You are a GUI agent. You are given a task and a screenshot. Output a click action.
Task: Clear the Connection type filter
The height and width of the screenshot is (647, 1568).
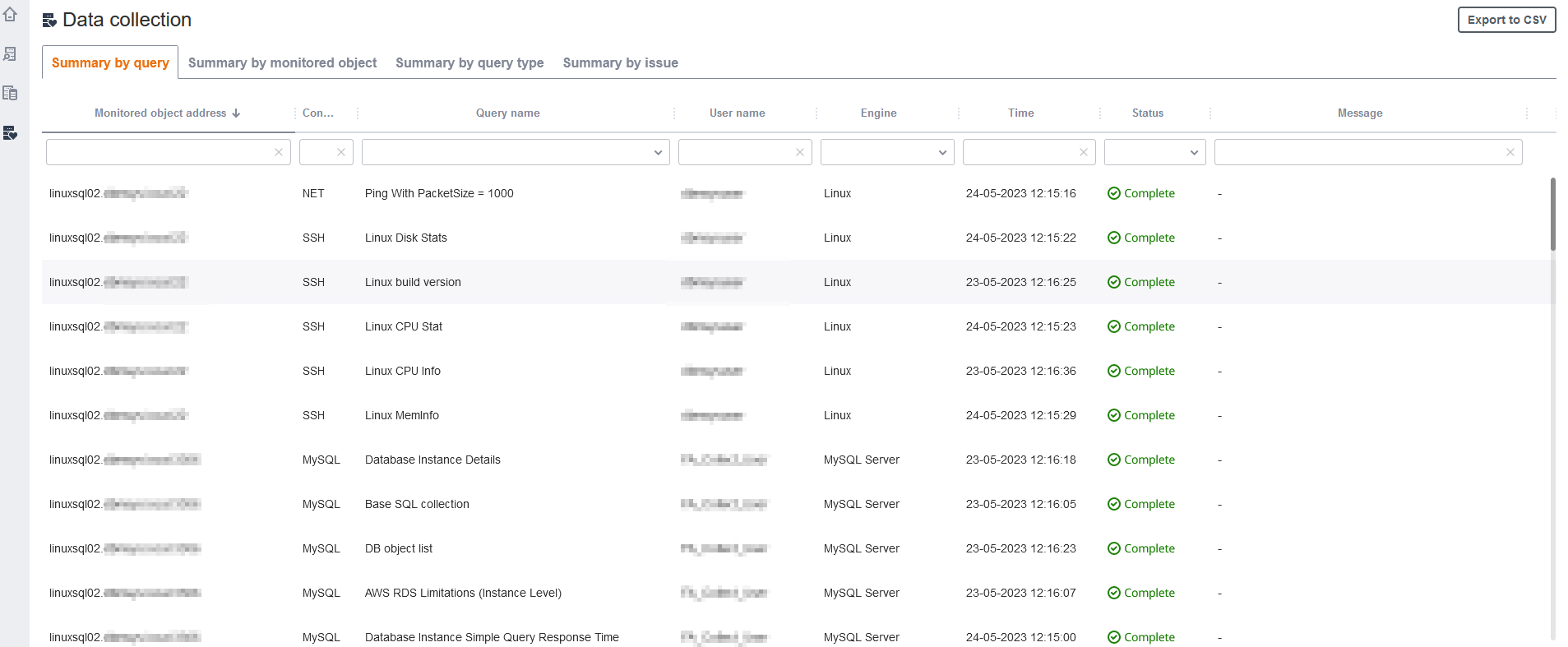[x=341, y=152]
